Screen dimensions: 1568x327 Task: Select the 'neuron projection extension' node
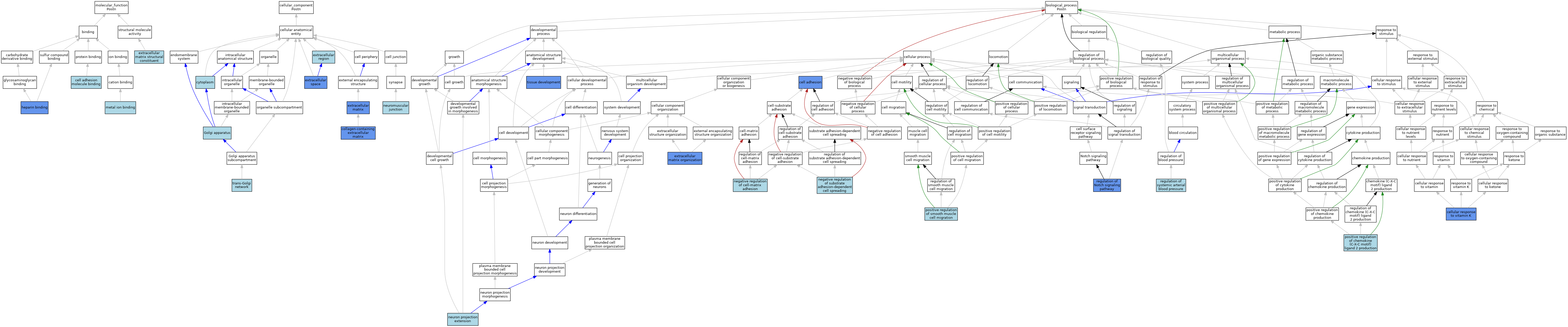coord(463,319)
